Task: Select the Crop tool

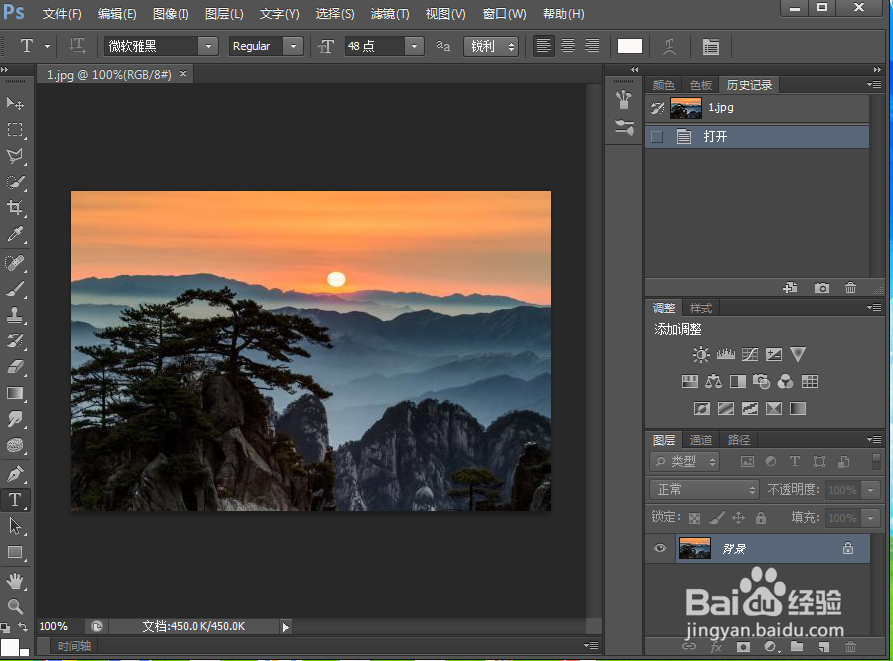Action: coord(15,208)
